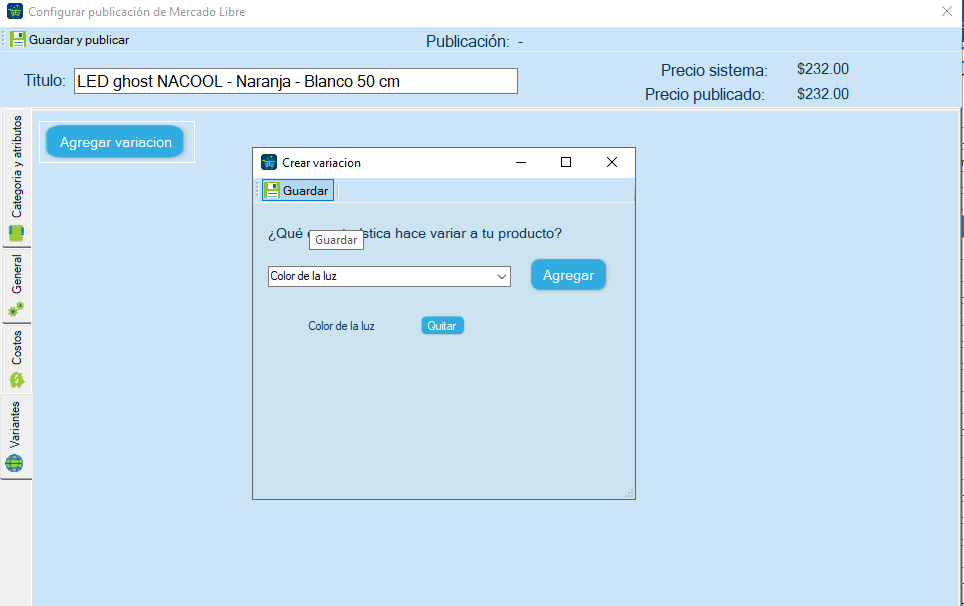The width and height of the screenshot is (964, 606).
Task: Click the dialog resize grip corner
Action: 629,493
